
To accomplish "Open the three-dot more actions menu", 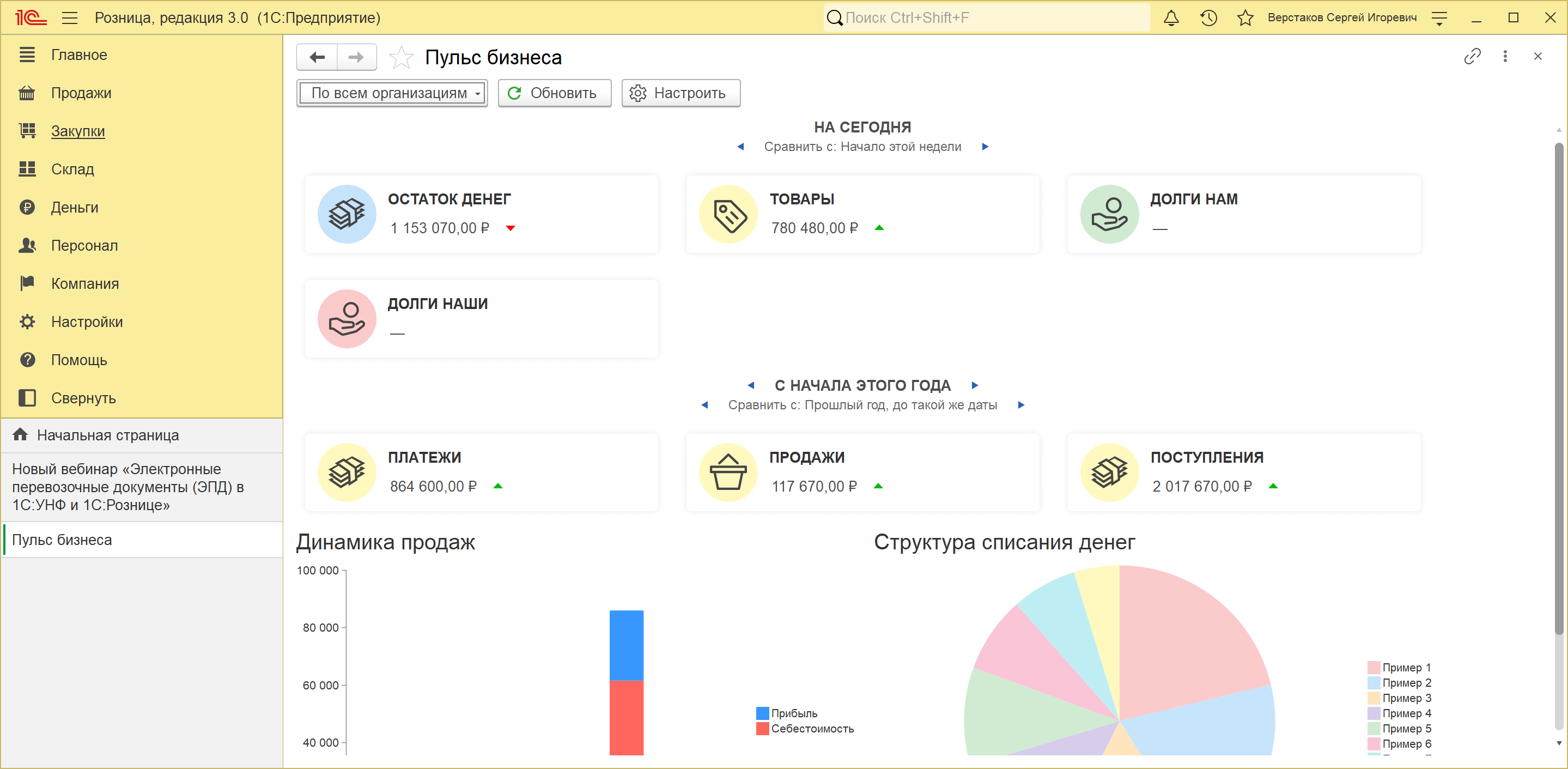I will [x=1505, y=57].
